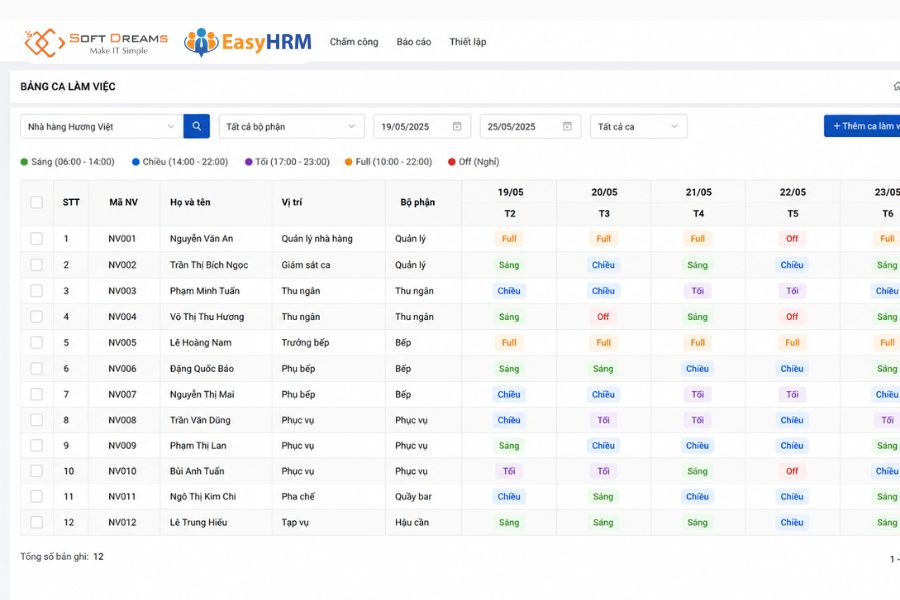Click green Sáng legend dot

click(24, 162)
